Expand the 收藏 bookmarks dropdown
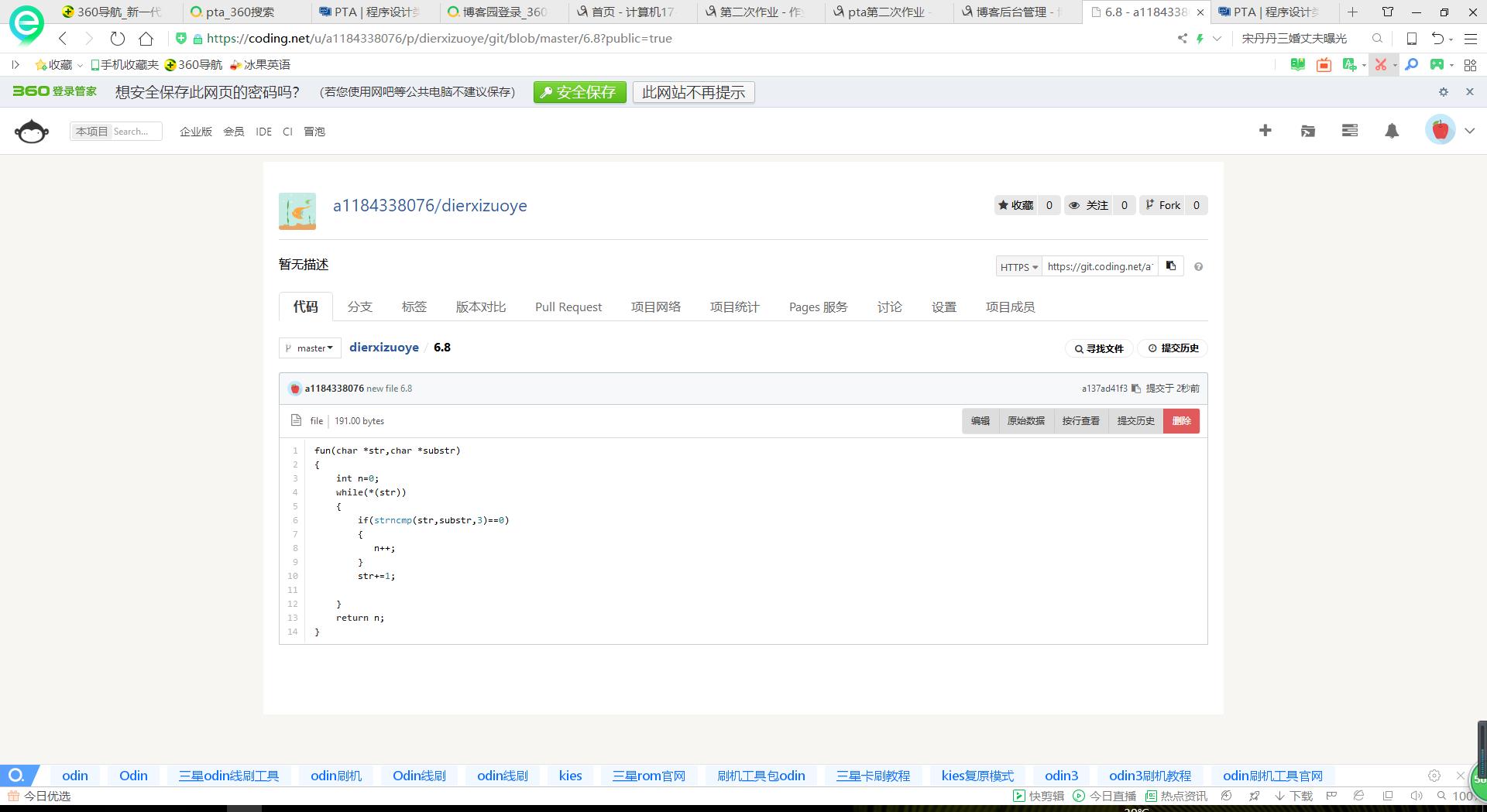This screenshot has width=1487, height=812. 80,66
